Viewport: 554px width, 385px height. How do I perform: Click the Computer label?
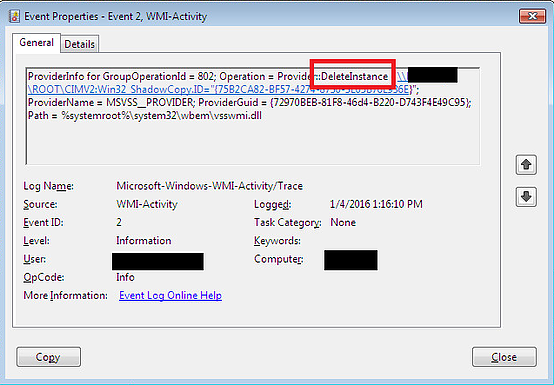(278, 259)
